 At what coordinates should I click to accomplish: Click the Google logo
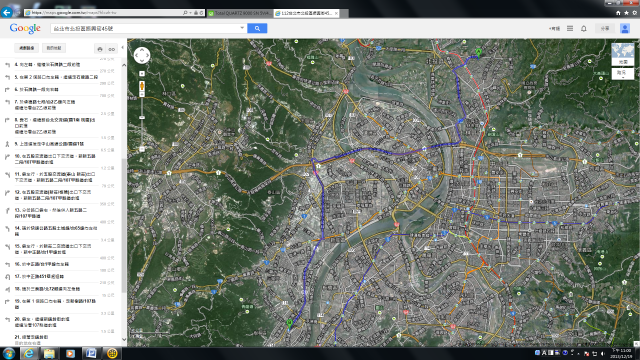[x=25, y=28]
